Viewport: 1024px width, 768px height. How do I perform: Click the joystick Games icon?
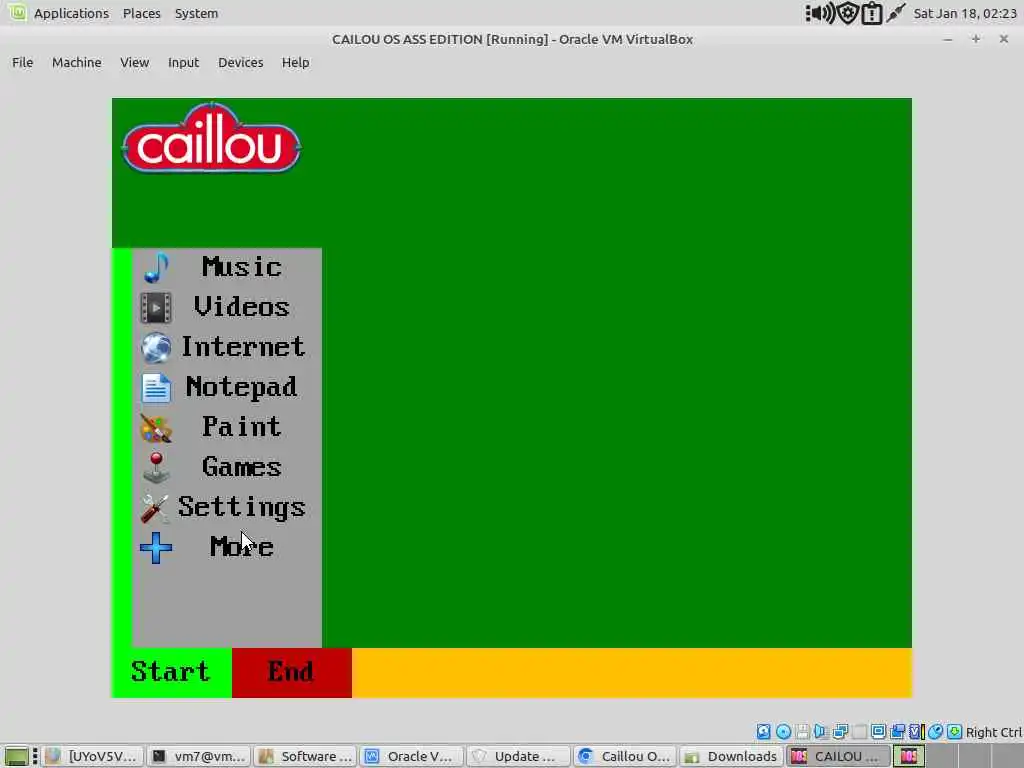[x=156, y=468]
